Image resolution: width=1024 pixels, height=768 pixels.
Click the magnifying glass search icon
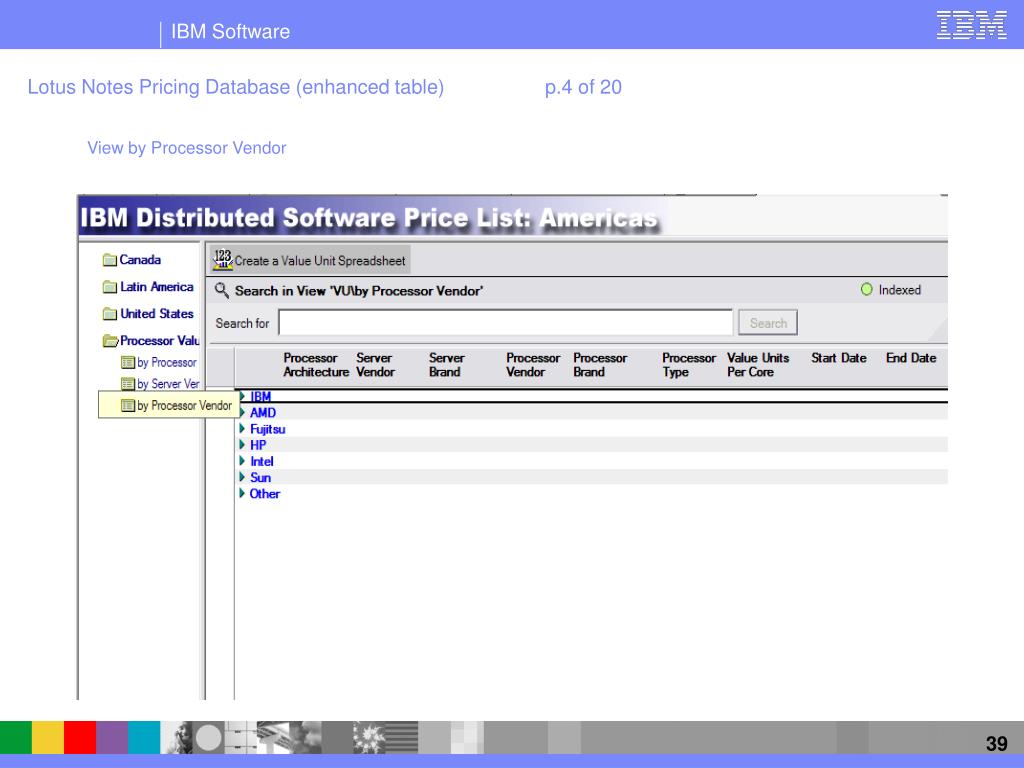(x=222, y=290)
